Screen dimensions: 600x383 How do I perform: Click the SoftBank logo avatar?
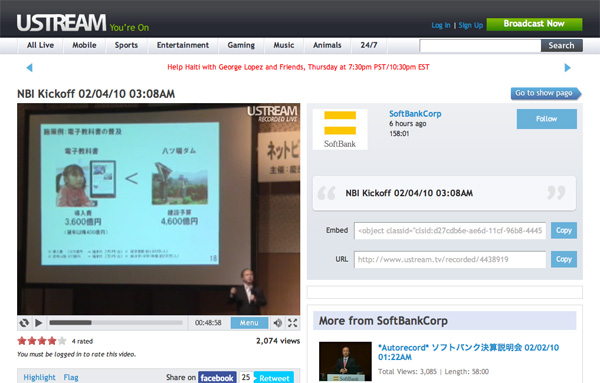[340, 129]
